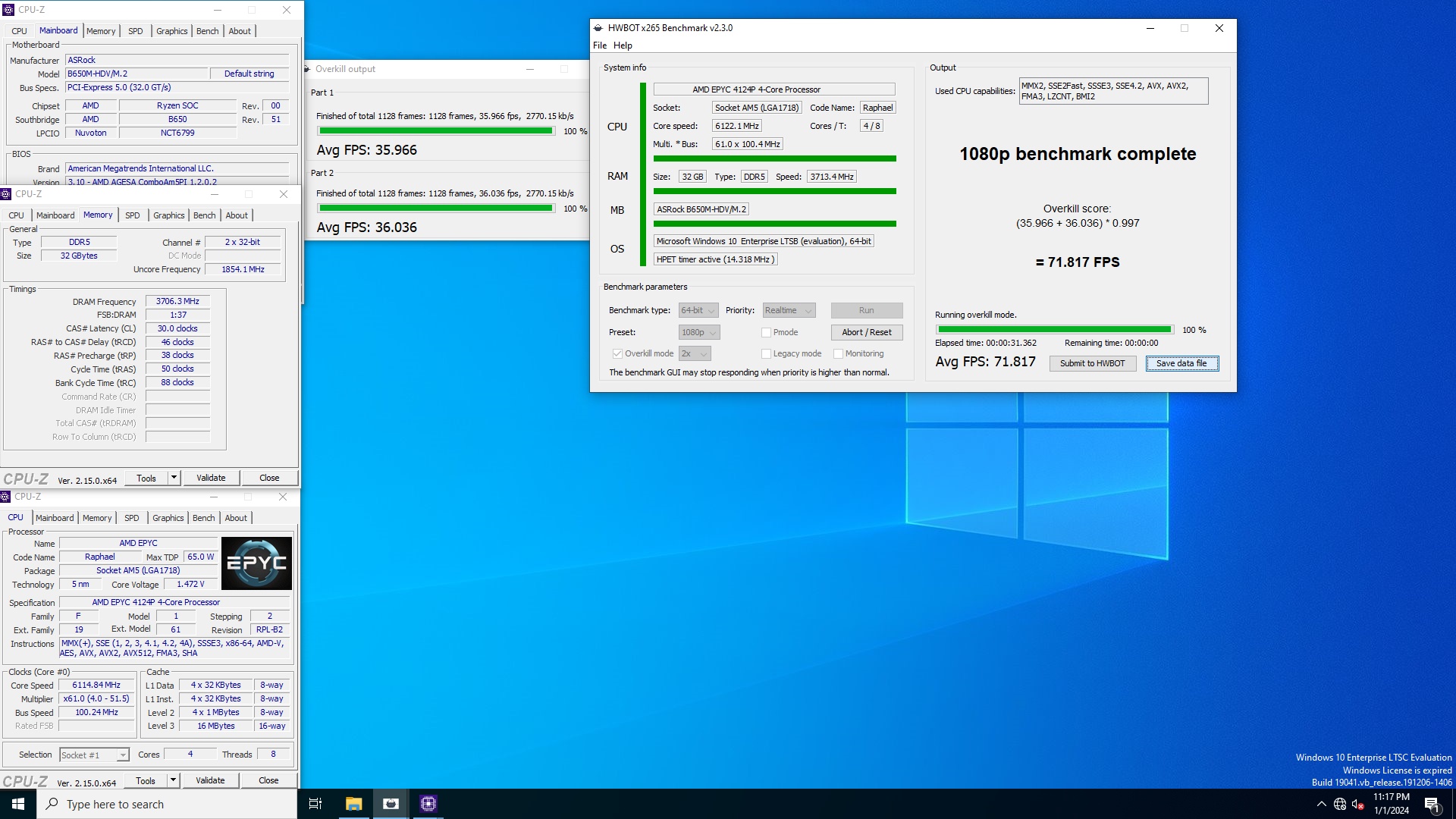This screenshot has height=819, width=1456.
Task: Open Task View from the taskbar
Action: click(315, 804)
